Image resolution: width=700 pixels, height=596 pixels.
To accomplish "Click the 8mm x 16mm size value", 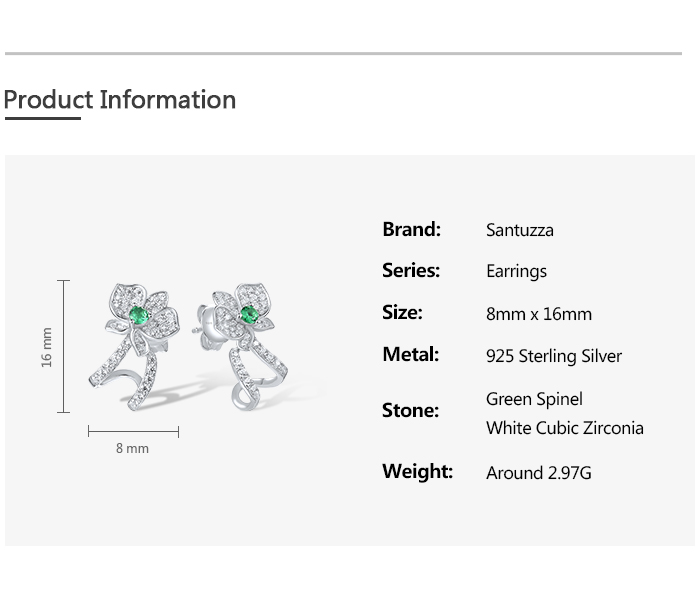I will click(x=538, y=314).
